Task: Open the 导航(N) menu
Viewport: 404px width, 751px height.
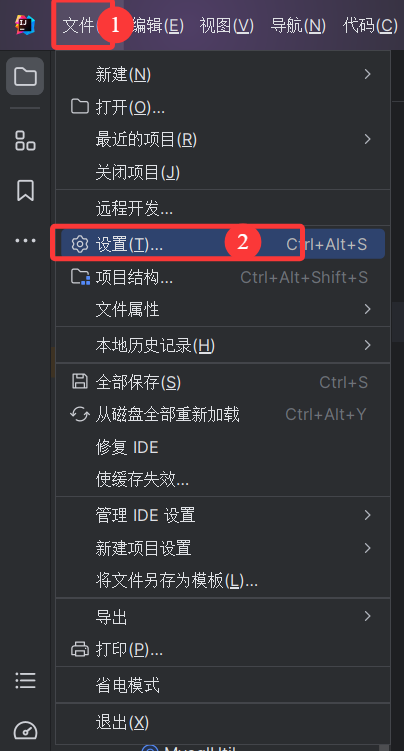Action: [298, 25]
